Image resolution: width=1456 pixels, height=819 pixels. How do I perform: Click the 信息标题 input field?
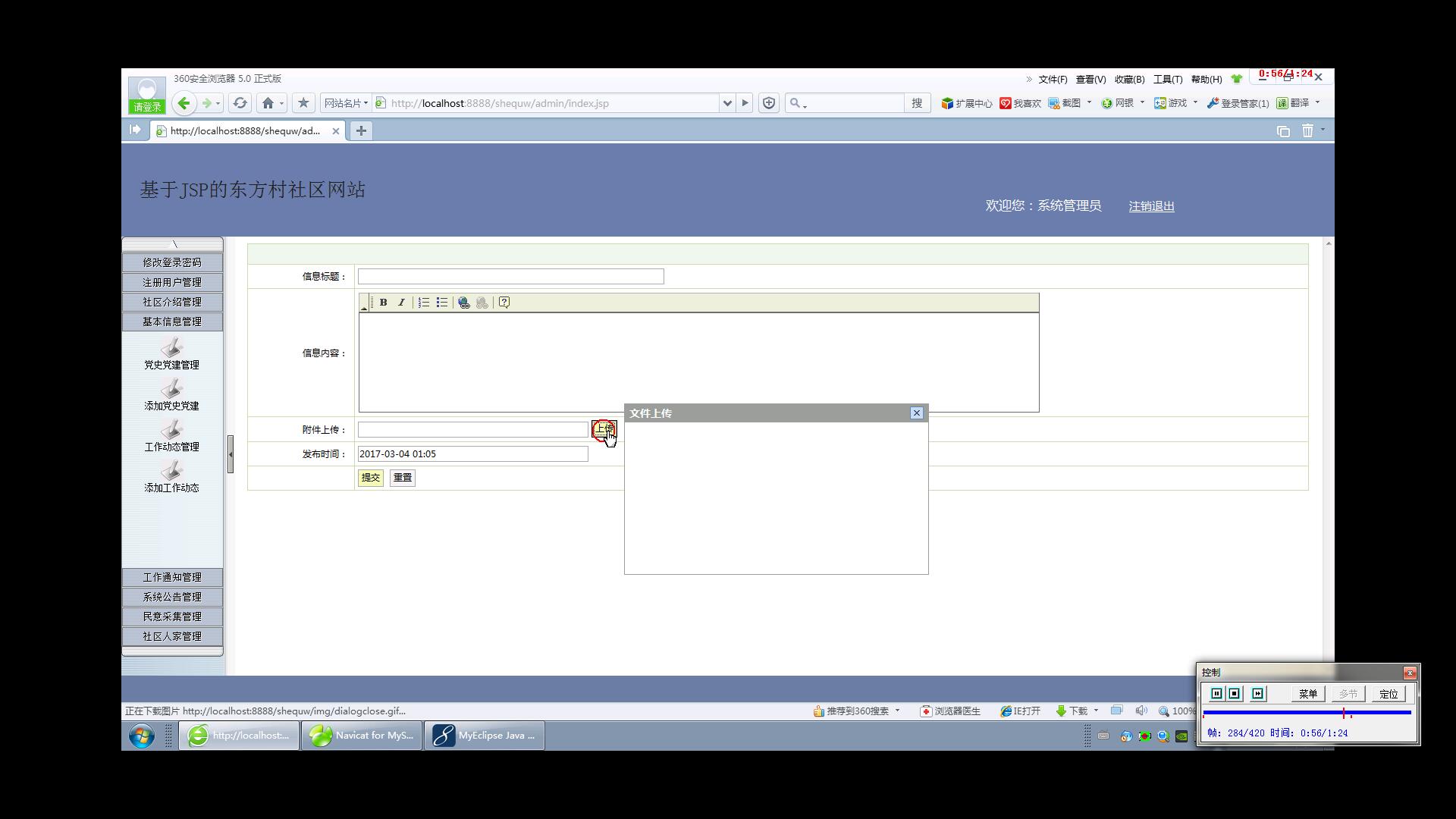coord(511,277)
